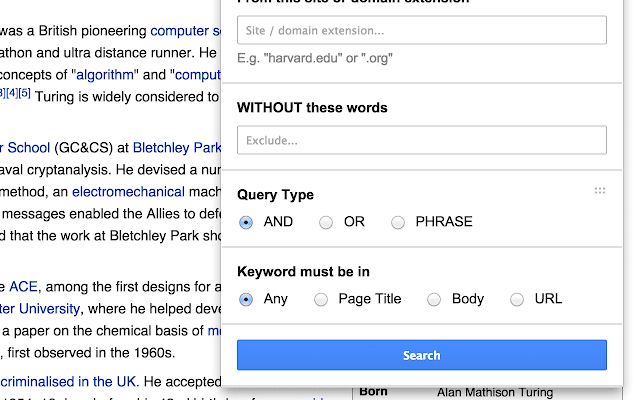Jump to citation reference [5]

(x=24, y=94)
